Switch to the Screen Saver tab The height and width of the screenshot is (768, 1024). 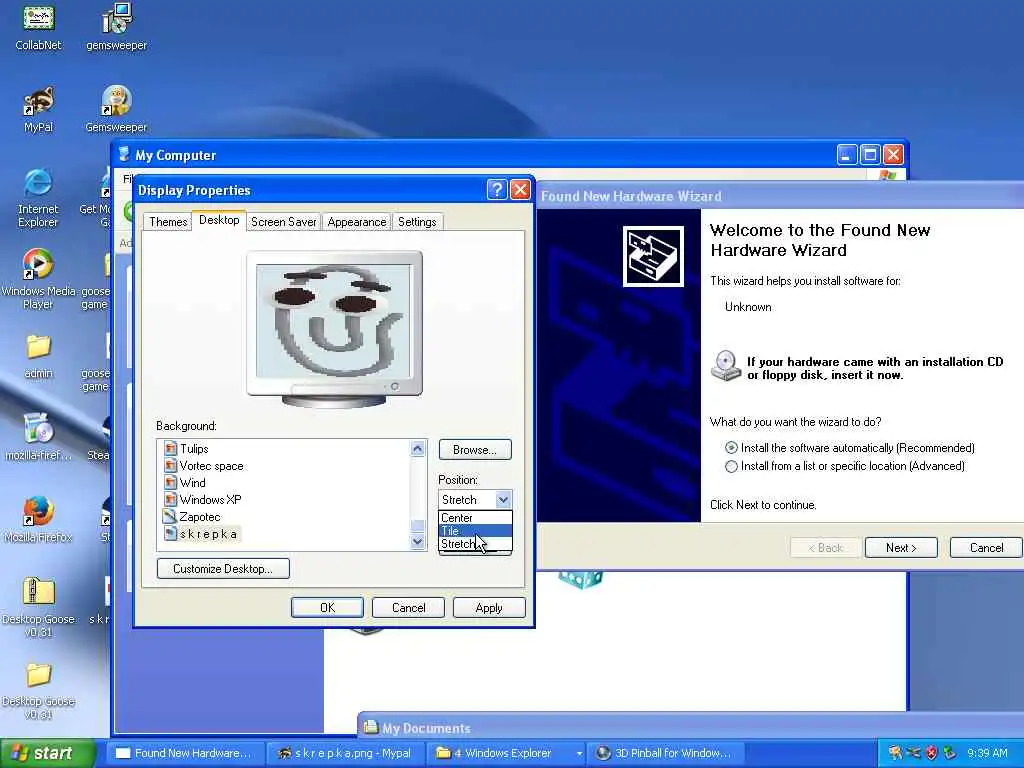(x=283, y=222)
